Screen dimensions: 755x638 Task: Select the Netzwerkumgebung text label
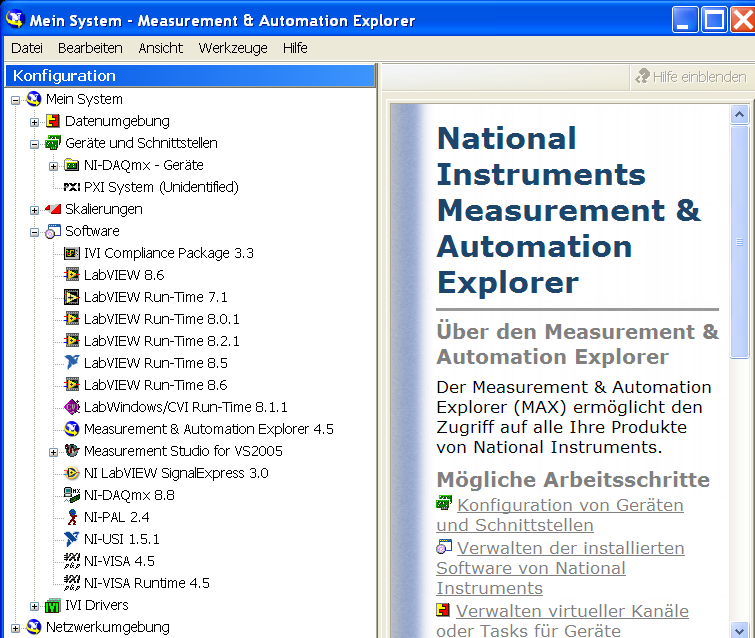click(108, 627)
